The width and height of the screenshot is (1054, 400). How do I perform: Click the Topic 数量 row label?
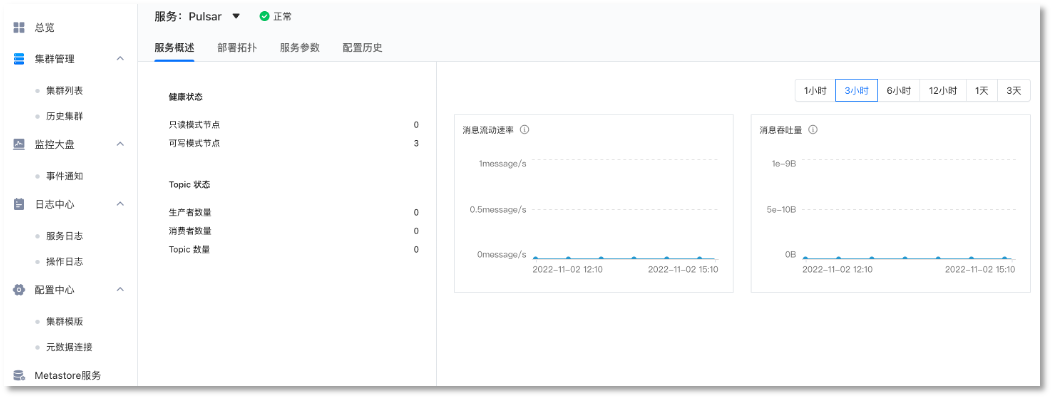click(x=189, y=249)
